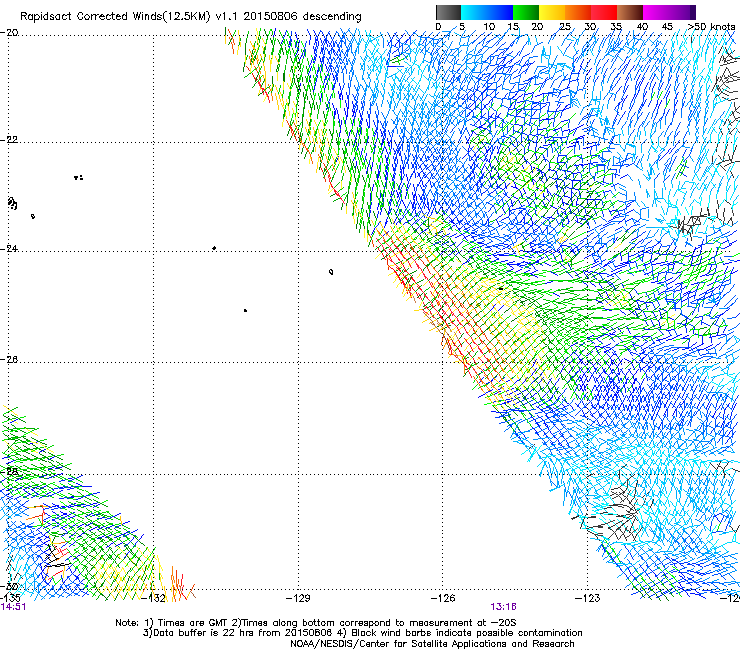The image size is (740, 650).
Task: Click the magenta 40–45 knots legend swatch
Action: (656, 12)
